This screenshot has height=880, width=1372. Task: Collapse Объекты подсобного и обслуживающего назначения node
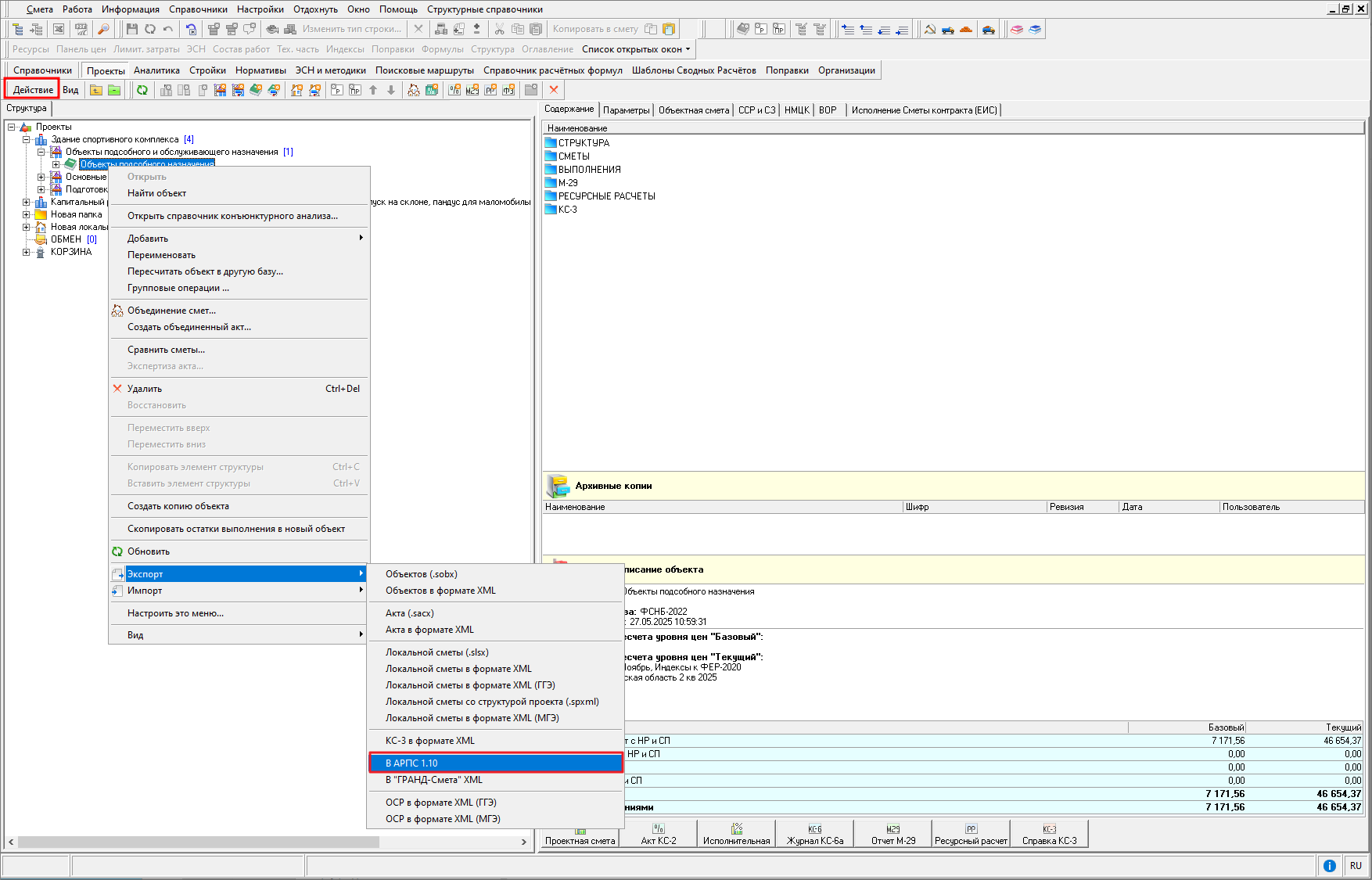41,152
